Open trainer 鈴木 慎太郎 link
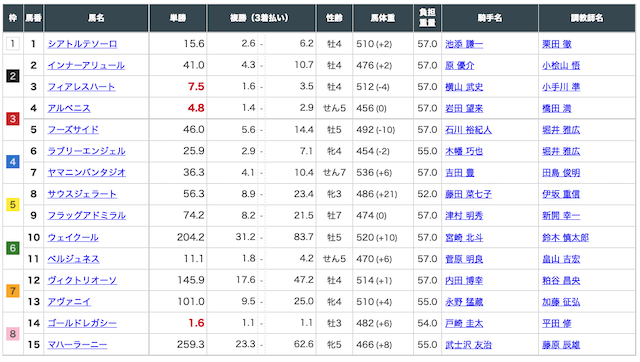This screenshot has height=362, width=640. click(565, 238)
